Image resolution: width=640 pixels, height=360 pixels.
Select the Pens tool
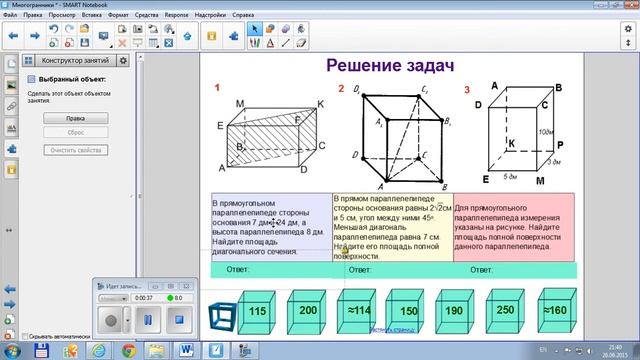[254, 43]
